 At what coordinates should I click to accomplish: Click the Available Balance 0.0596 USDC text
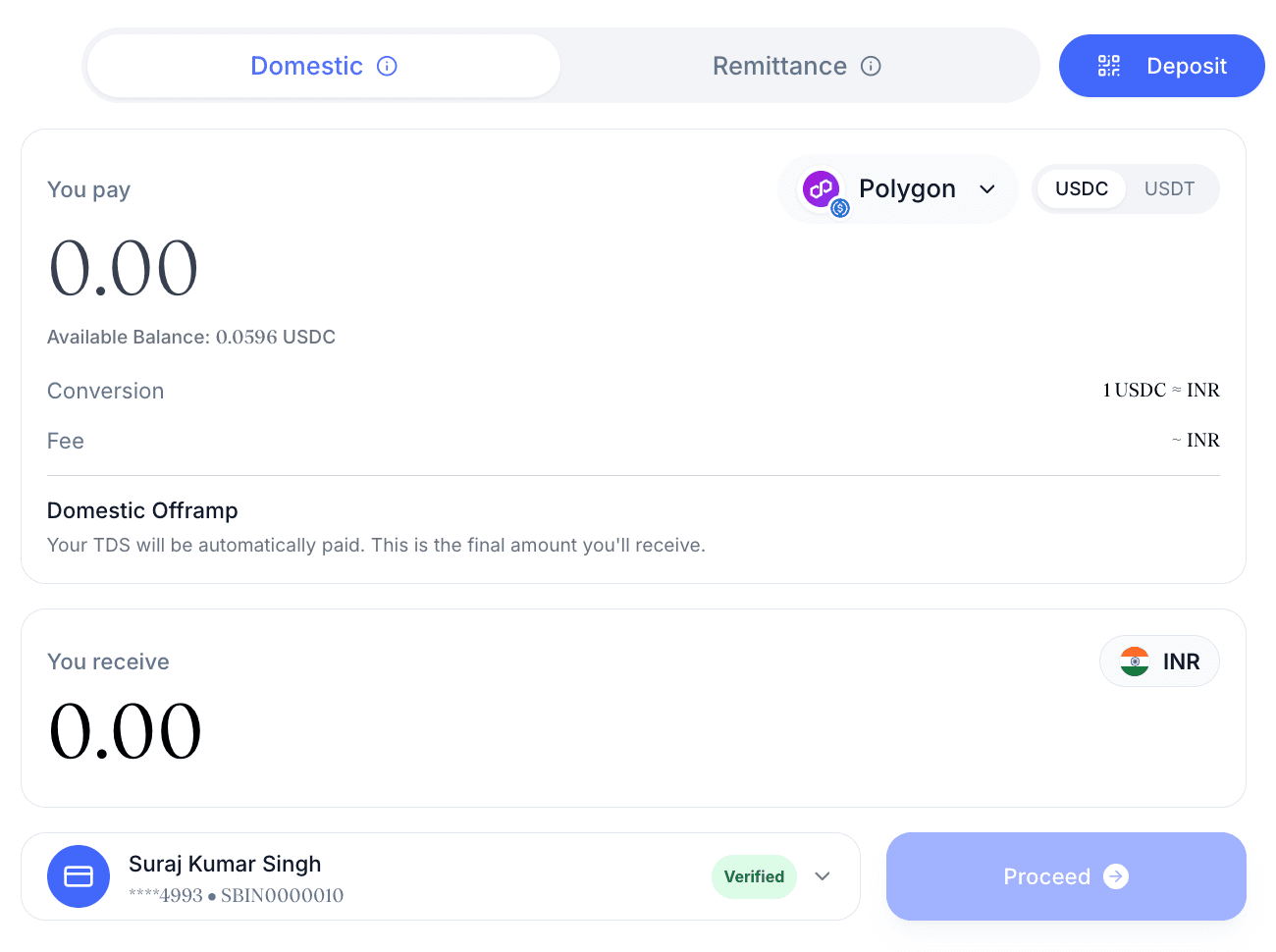191,337
